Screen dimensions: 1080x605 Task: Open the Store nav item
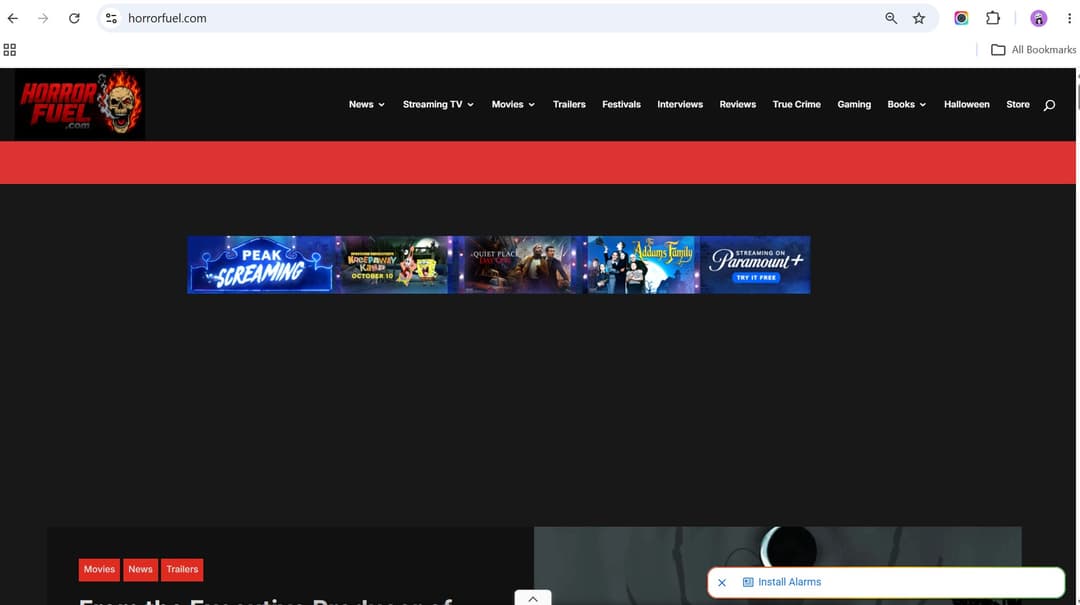pyautogui.click(x=1017, y=105)
